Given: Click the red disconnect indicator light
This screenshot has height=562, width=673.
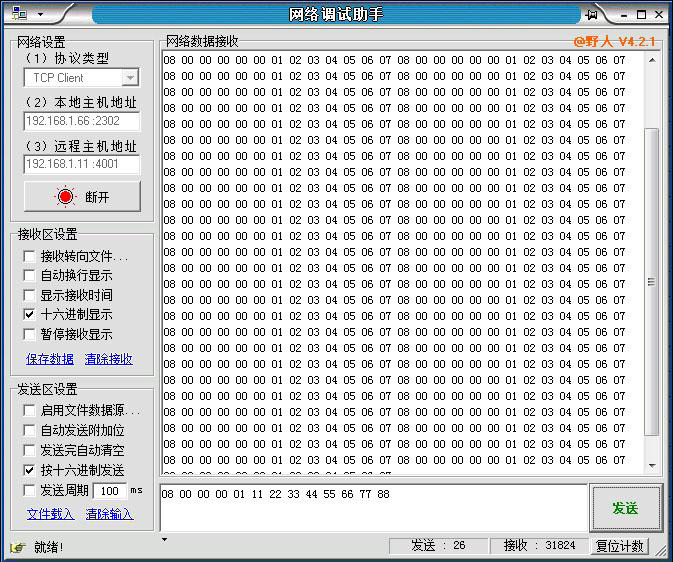Looking at the screenshot, I should (x=66, y=197).
